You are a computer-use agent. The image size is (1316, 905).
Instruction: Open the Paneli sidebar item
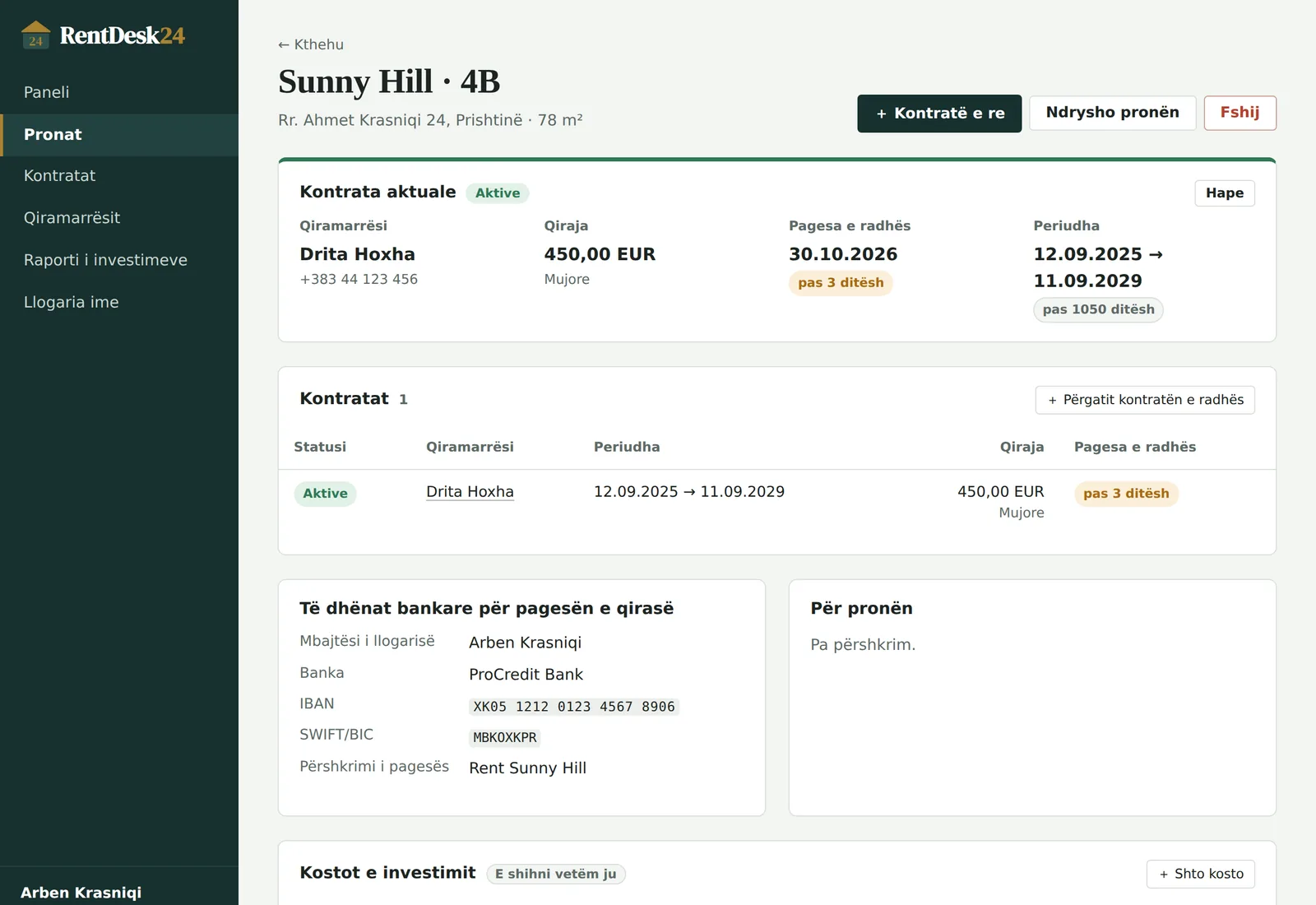[x=119, y=92]
